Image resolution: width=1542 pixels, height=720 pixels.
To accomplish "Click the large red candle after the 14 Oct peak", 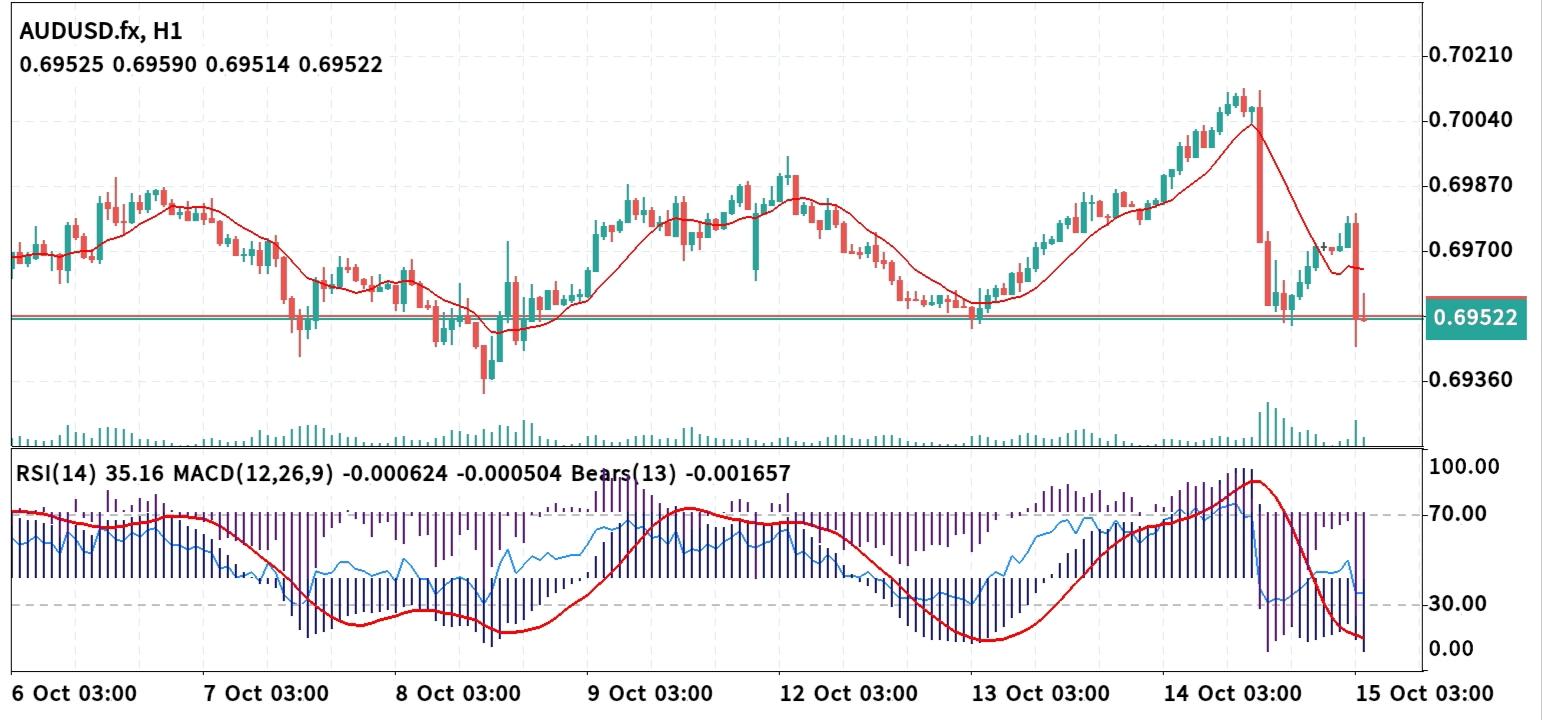I will [x=1259, y=174].
